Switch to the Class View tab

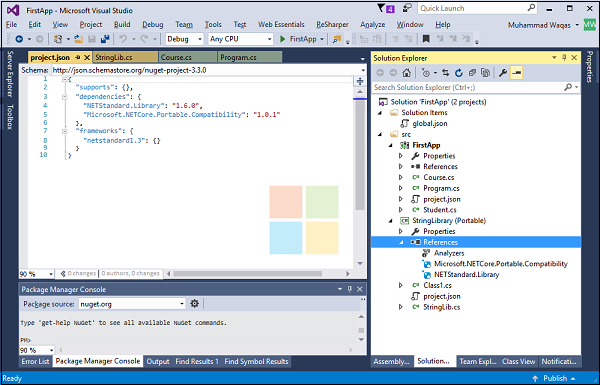[518, 361]
